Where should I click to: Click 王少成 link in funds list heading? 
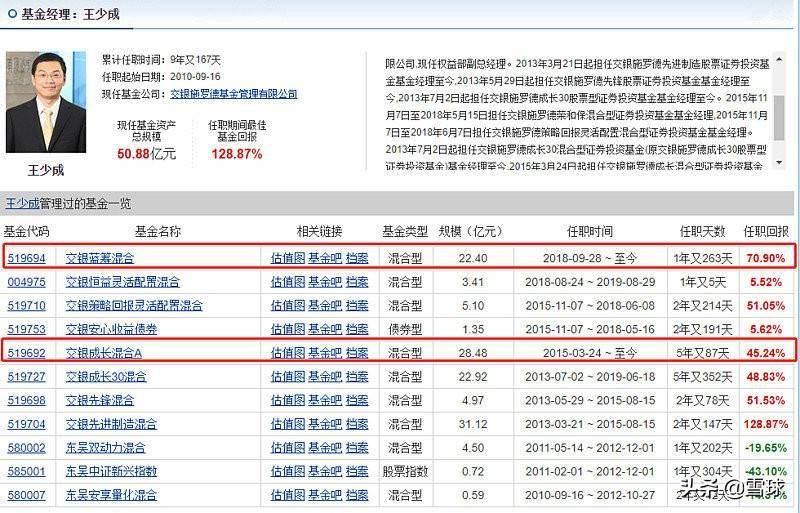[22, 204]
